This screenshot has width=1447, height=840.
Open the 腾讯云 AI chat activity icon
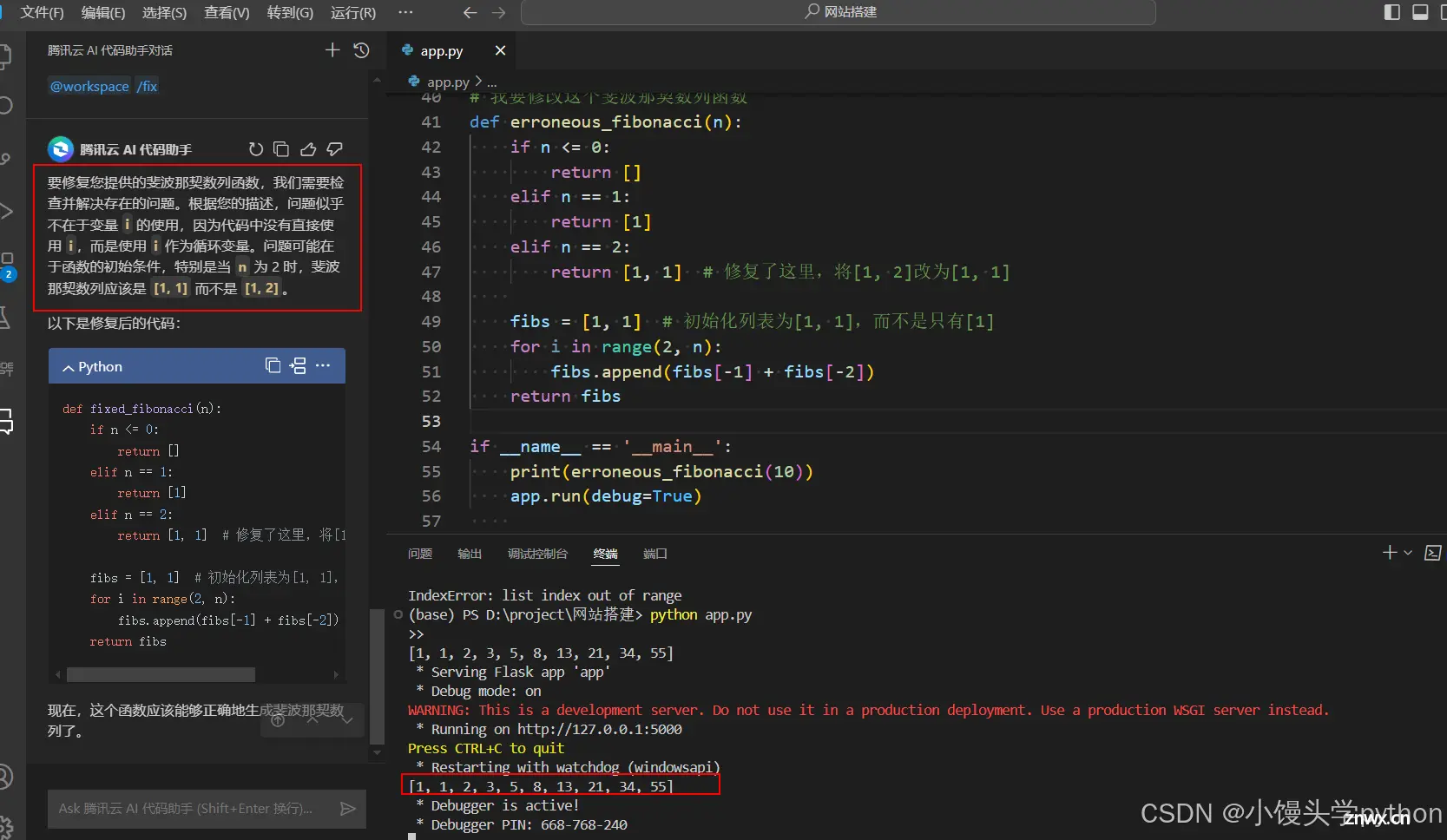6,421
